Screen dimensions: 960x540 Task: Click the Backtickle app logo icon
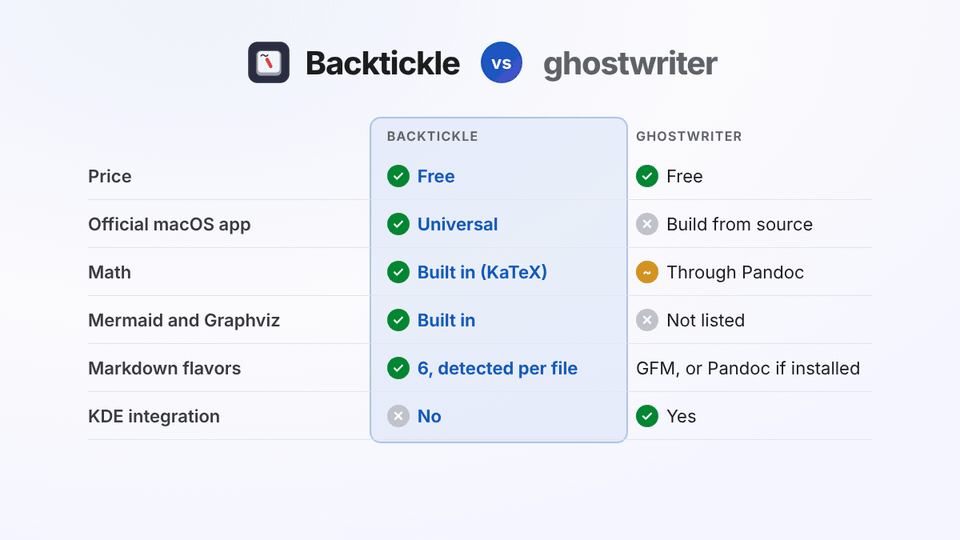[269, 62]
